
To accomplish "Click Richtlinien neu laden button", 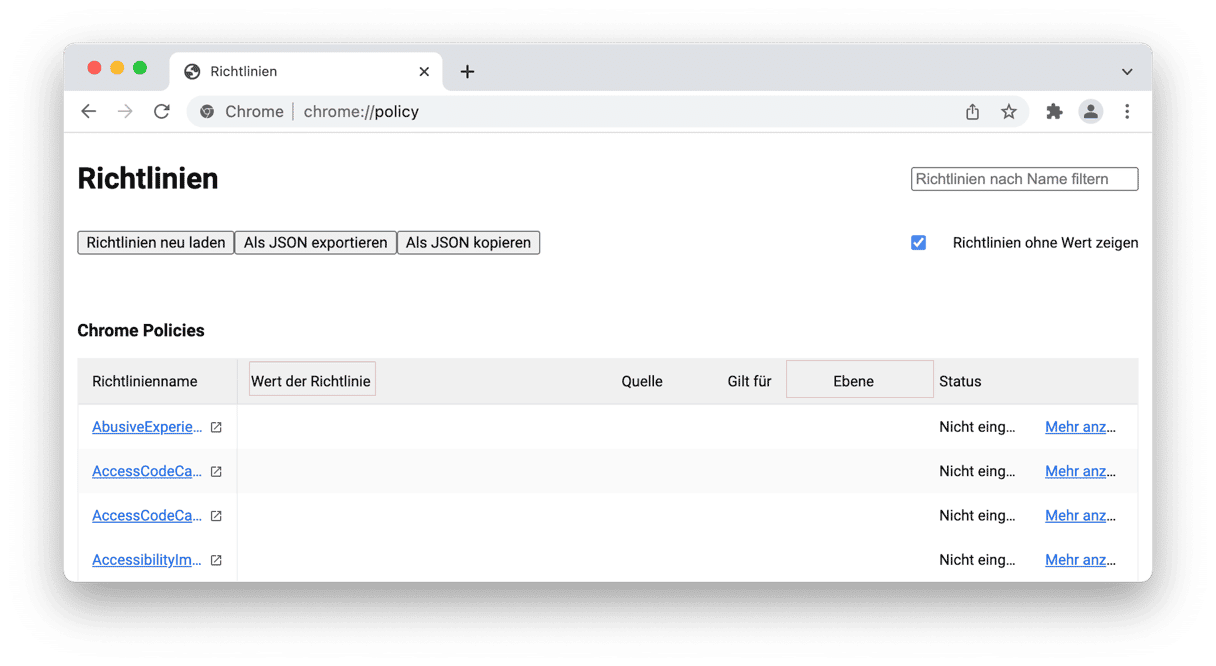I will click(156, 243).
